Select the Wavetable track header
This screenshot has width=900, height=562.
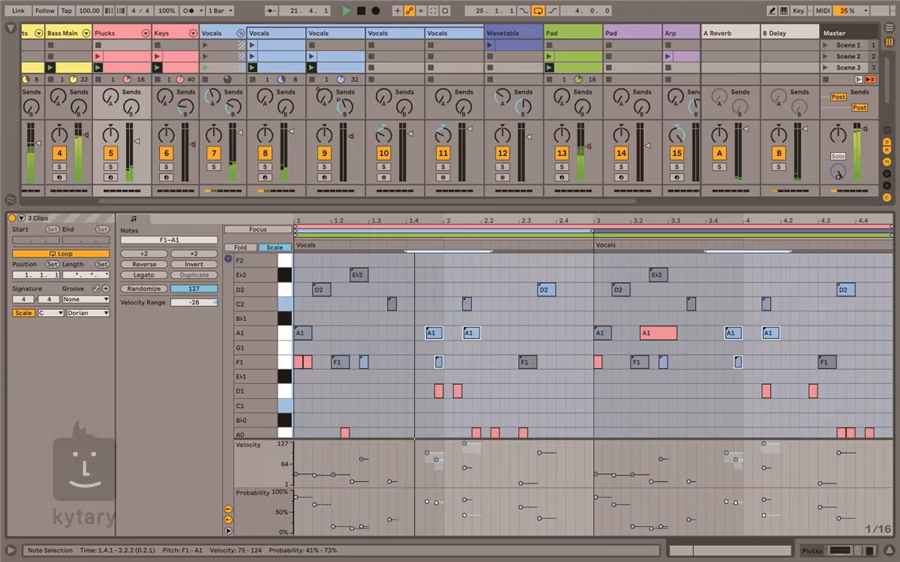[514, 33]
